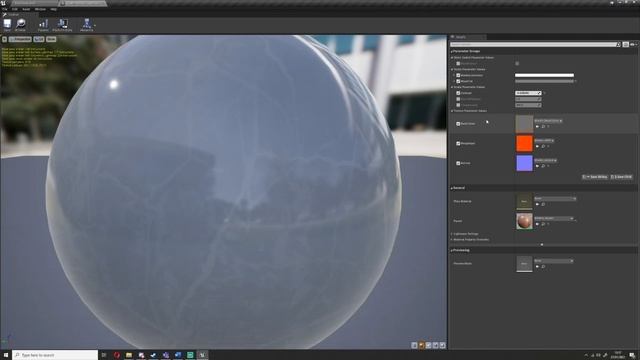The image size is (640, 360).
Task: Open viewport options dropdown arrow
Action: coord(4,39)
